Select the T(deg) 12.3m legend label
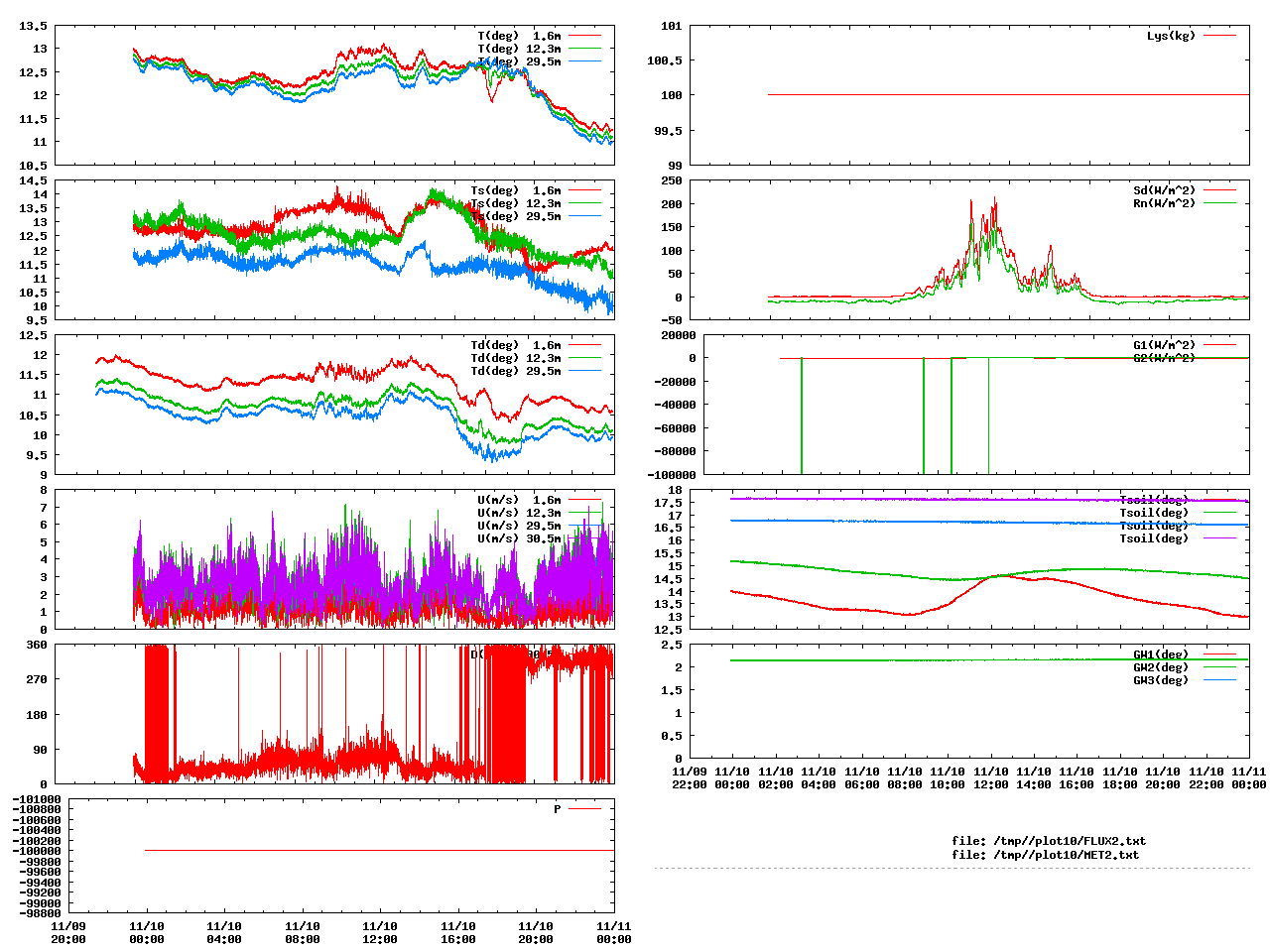Image resolution: width=1270 pixels, height=952 pixels. (519, 49)
